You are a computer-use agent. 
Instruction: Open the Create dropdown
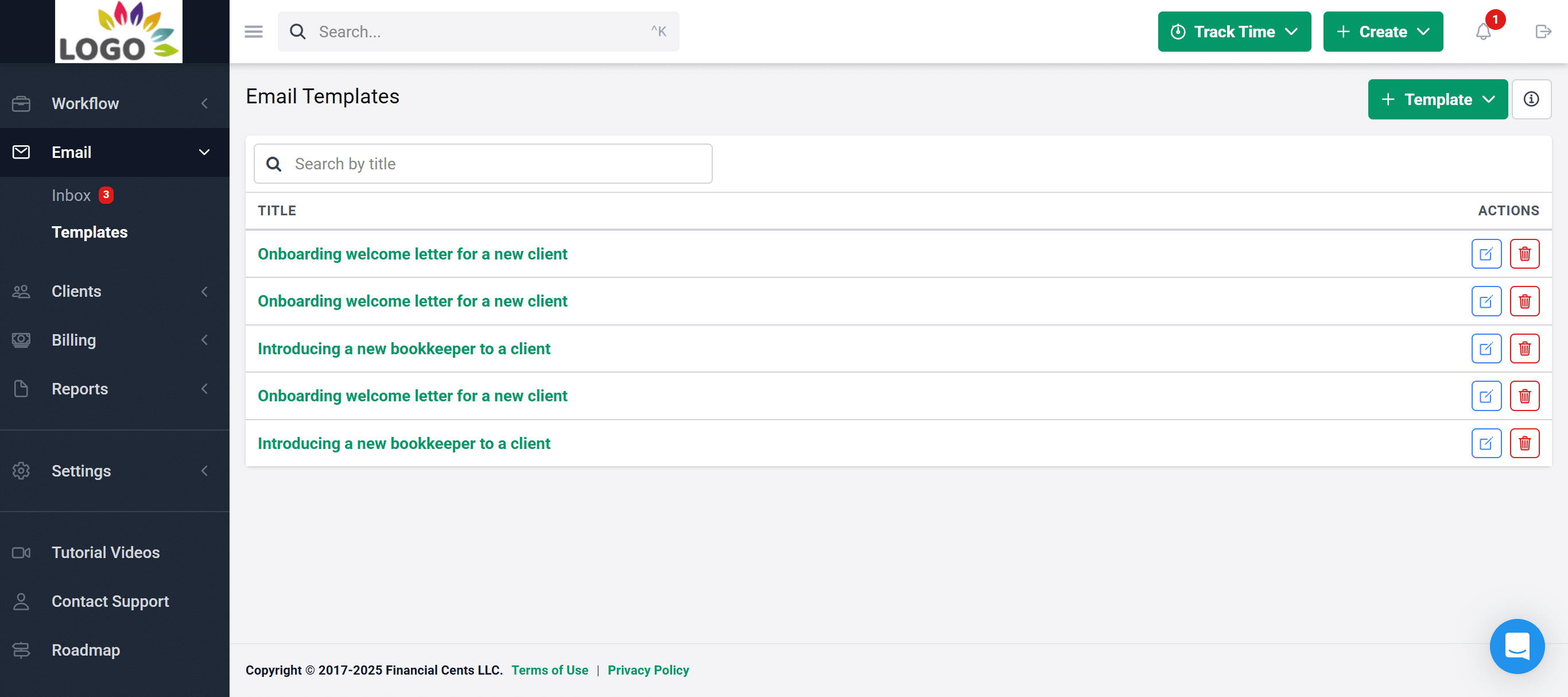point(1383,32)
